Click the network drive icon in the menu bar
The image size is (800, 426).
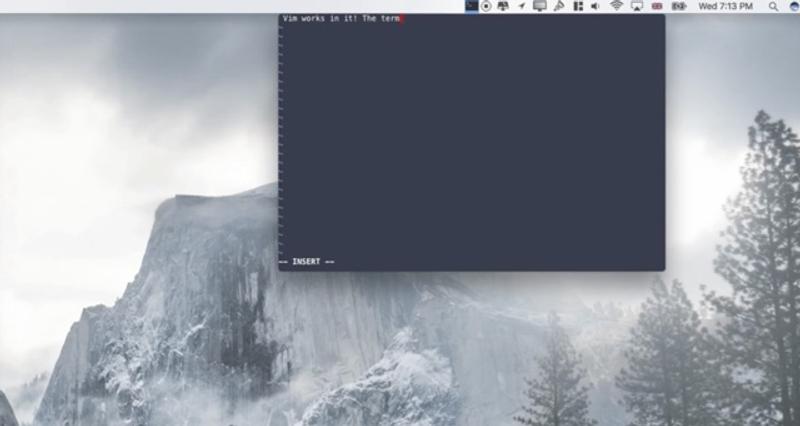tap(503, 6)
